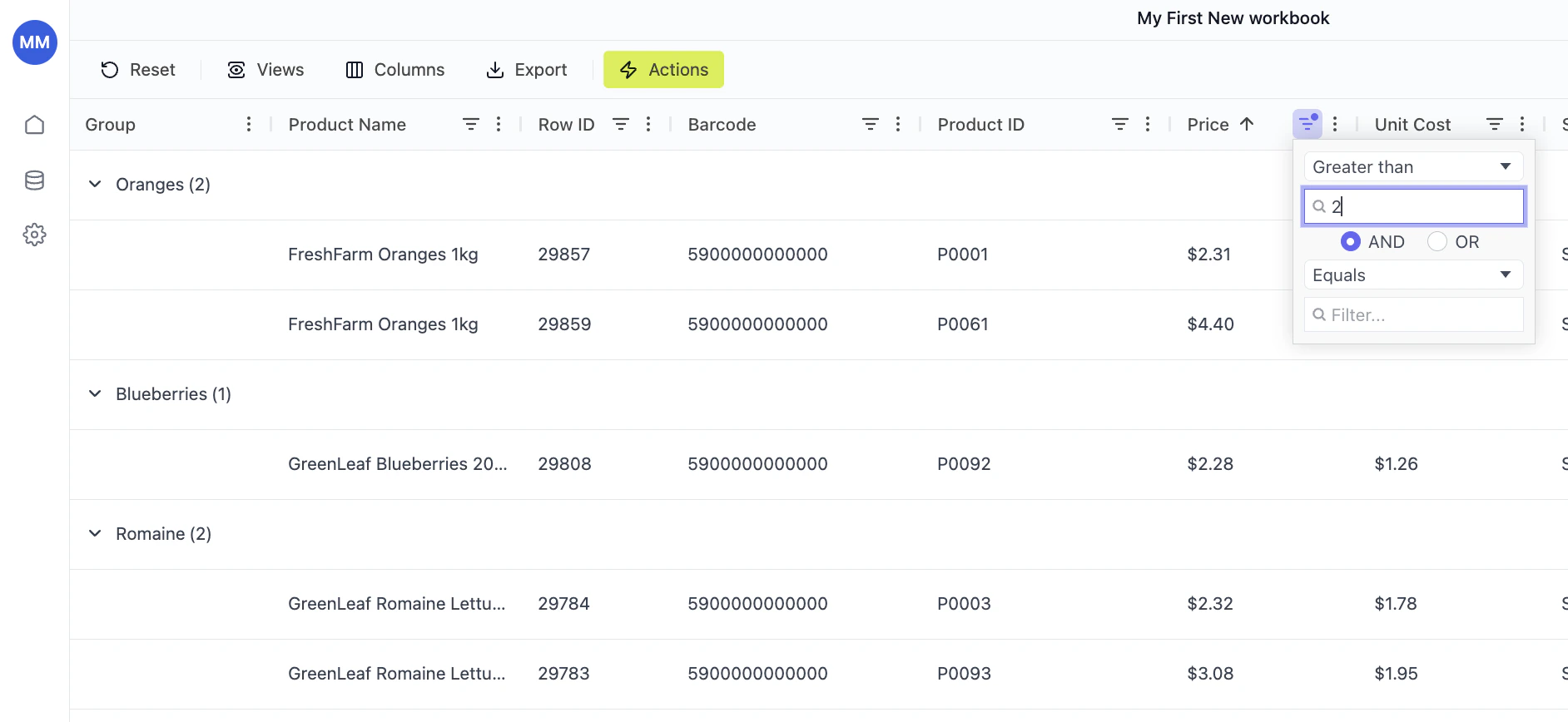Image resolution: width=1568 pixels, height=722 pixels.
Task: Open Group column options menu
Action: pyautogui.click(x=249, y=124)
